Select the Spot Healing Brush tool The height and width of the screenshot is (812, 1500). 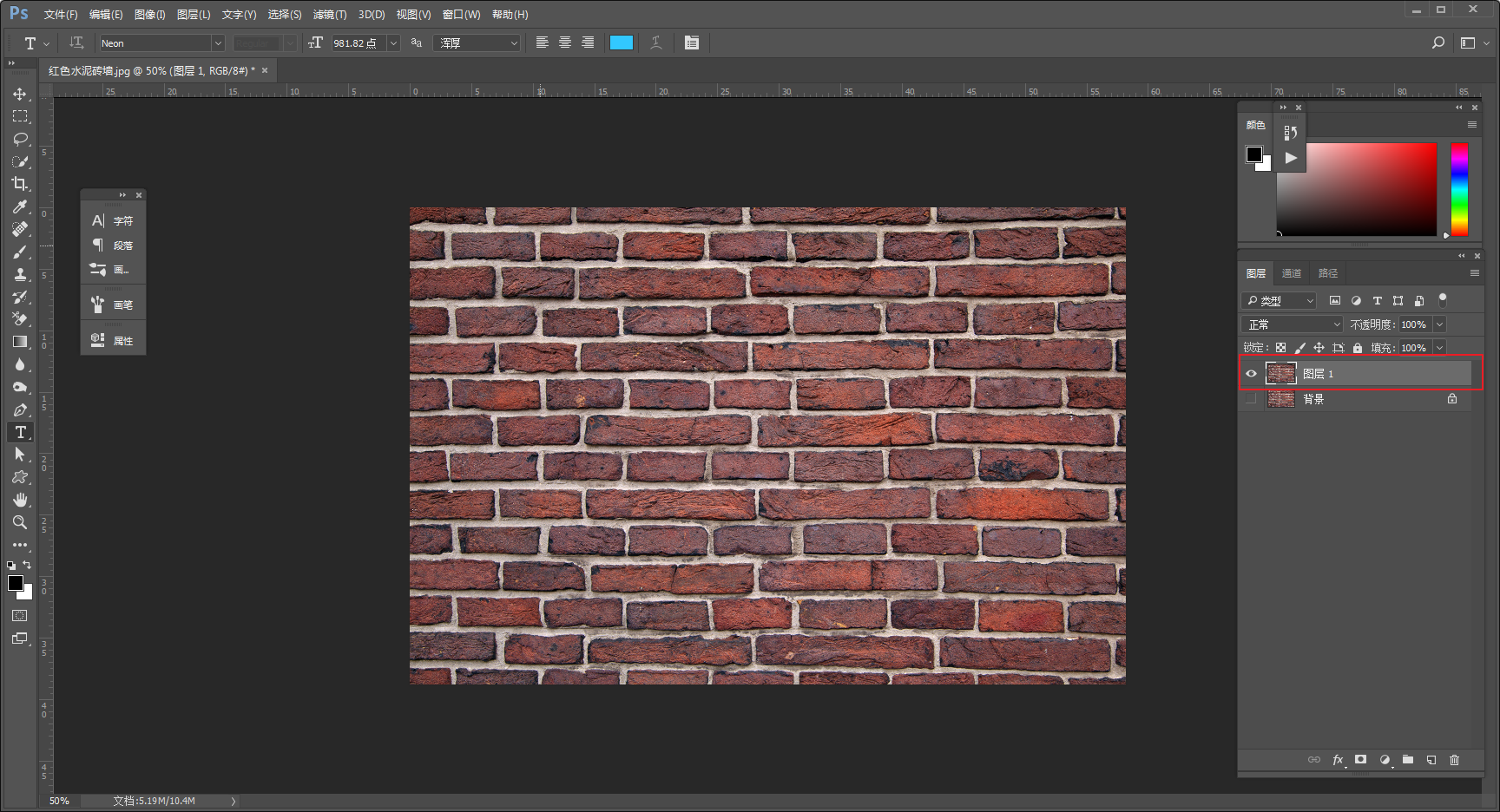click(x=20, y=229)
